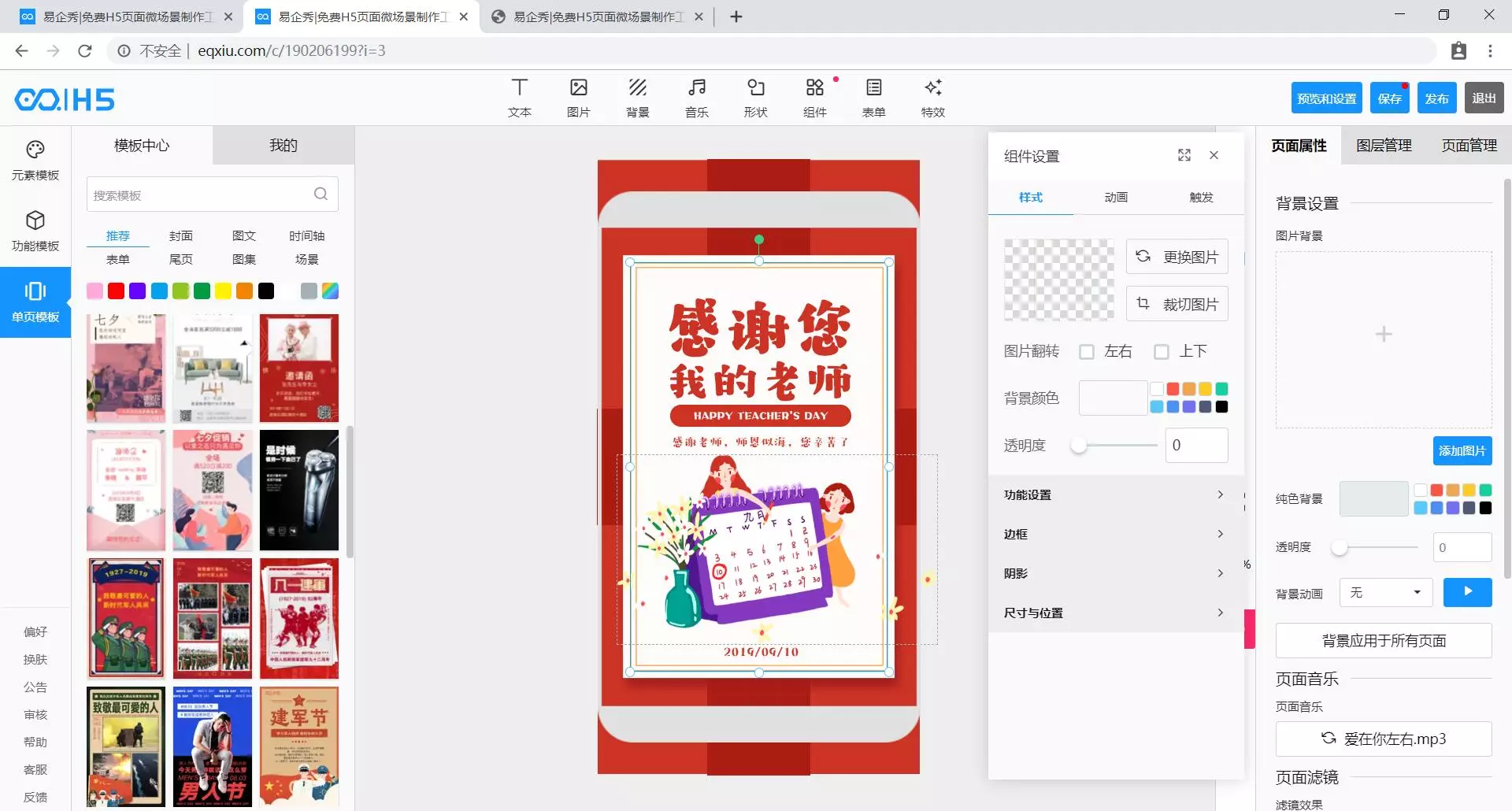Open the 表单 form tool

tap(874, 98)
